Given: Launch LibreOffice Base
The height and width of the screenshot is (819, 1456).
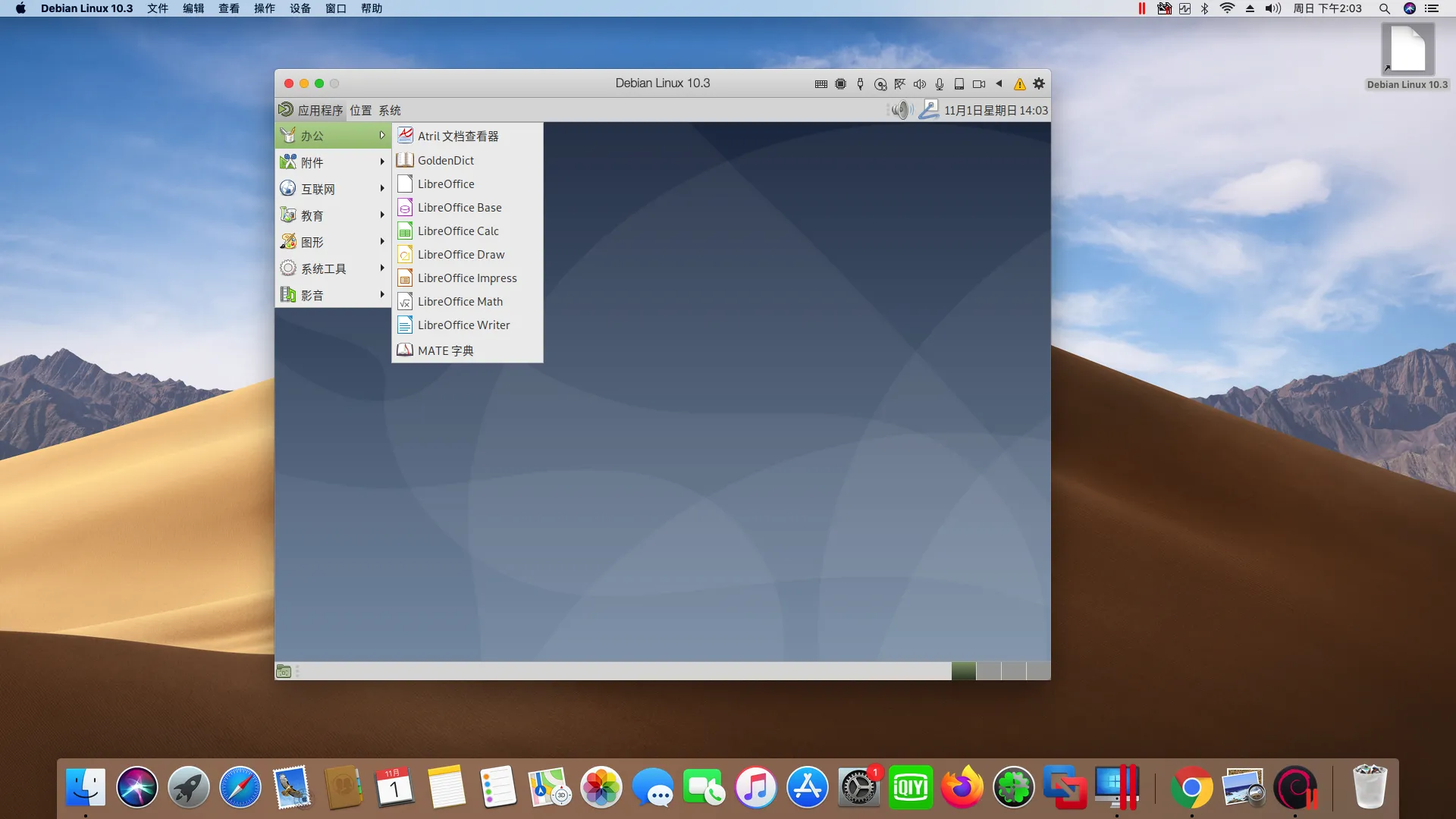Looking at the screenshot, I should tap(467, 207).
